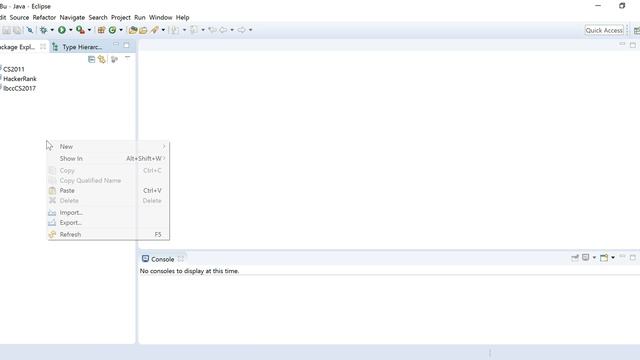
Task: Open the Display Selected Console dropdown
Action: coord(594,258)
